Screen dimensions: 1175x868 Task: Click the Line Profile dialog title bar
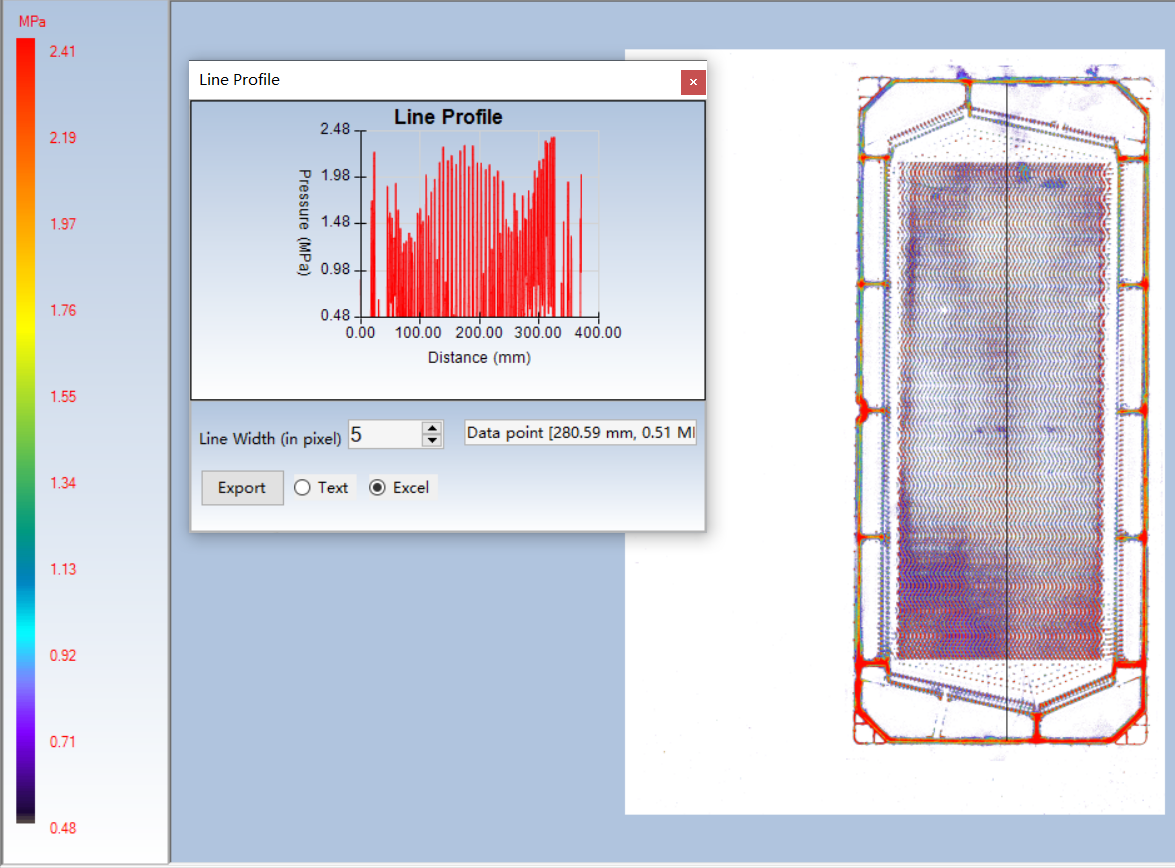click(x=420, y=80)
